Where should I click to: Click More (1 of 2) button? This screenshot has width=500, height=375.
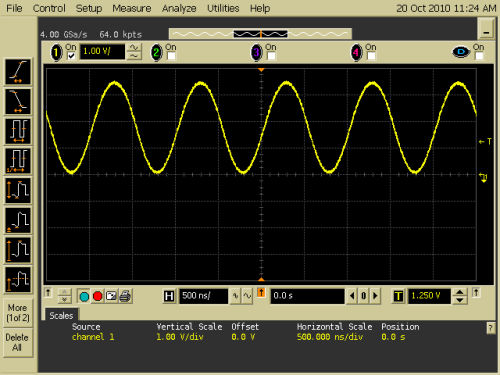tap(18, 313)
